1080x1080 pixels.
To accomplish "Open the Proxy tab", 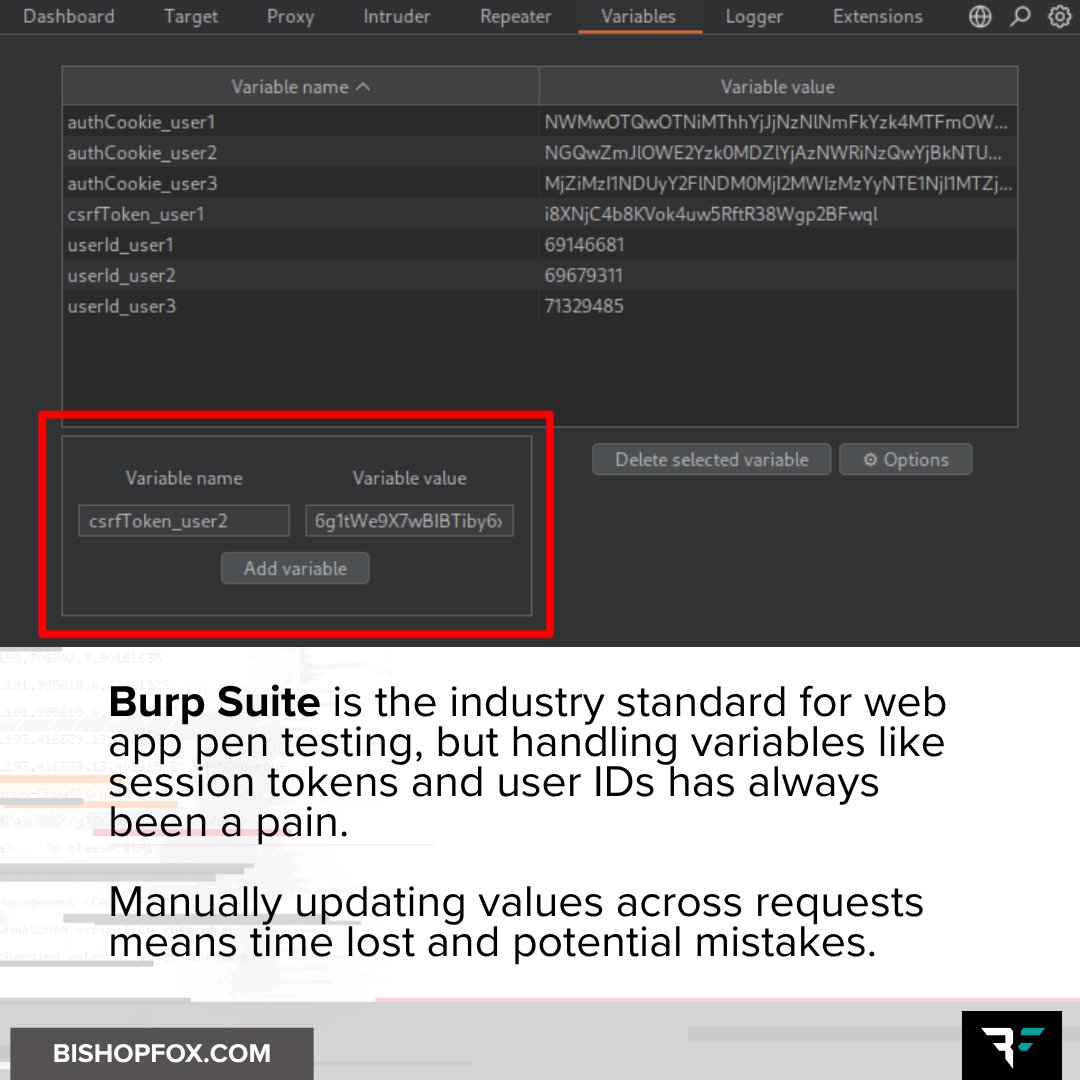I will pos(291,17).
